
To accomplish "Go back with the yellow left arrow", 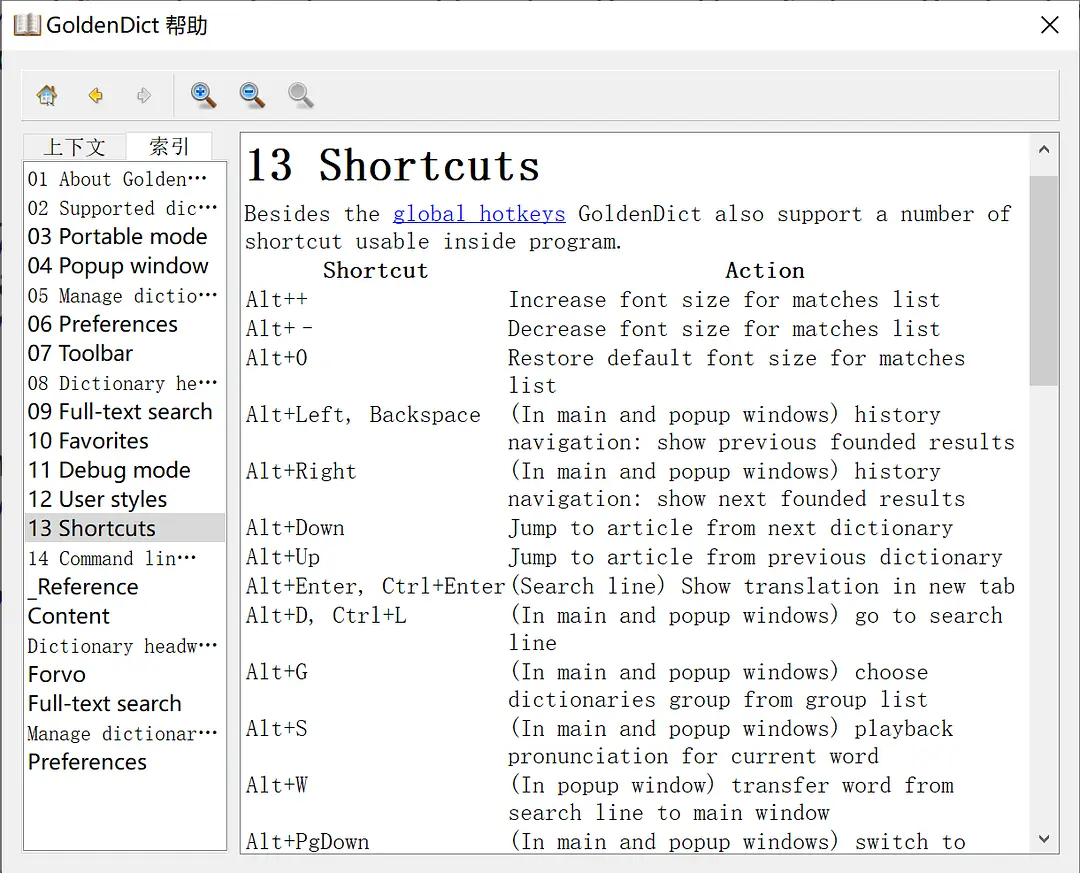I will click(x=96, y=95).
